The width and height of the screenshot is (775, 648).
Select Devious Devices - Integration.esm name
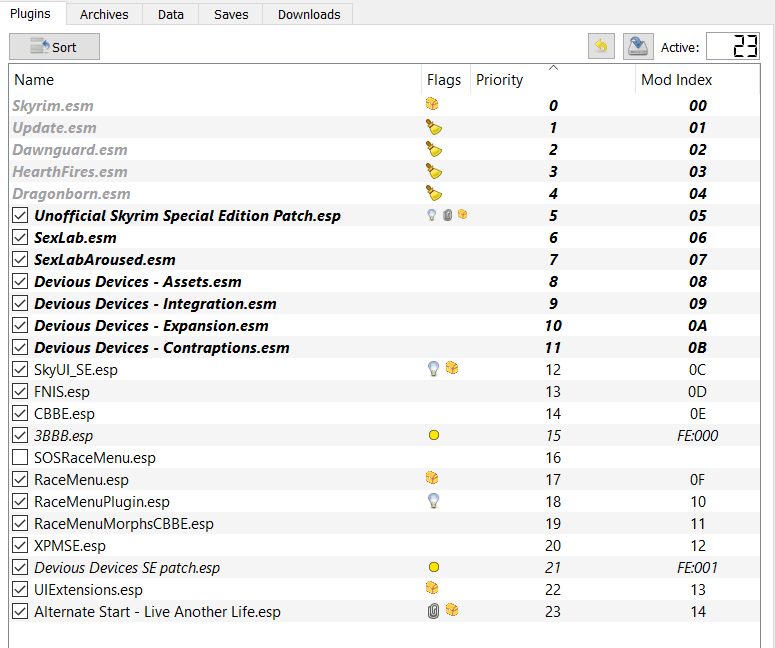click(x=155, y=303)
